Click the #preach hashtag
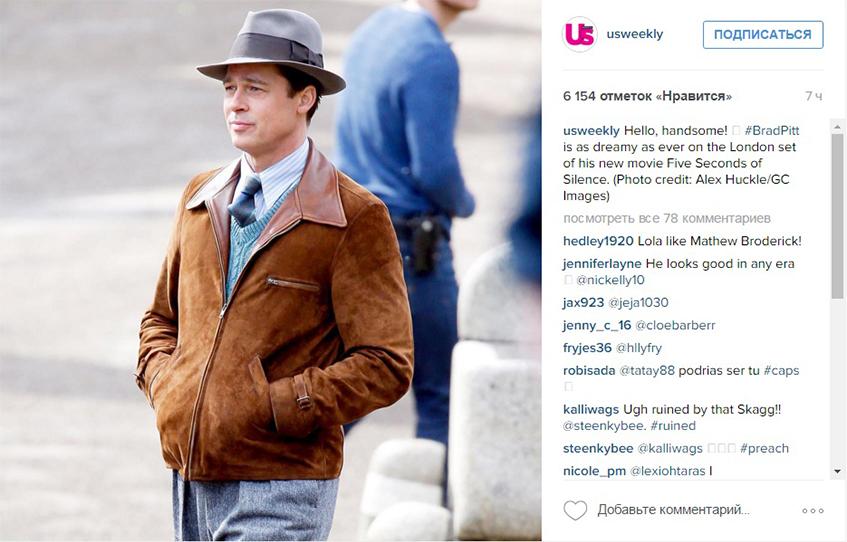 tap(764, 449)
